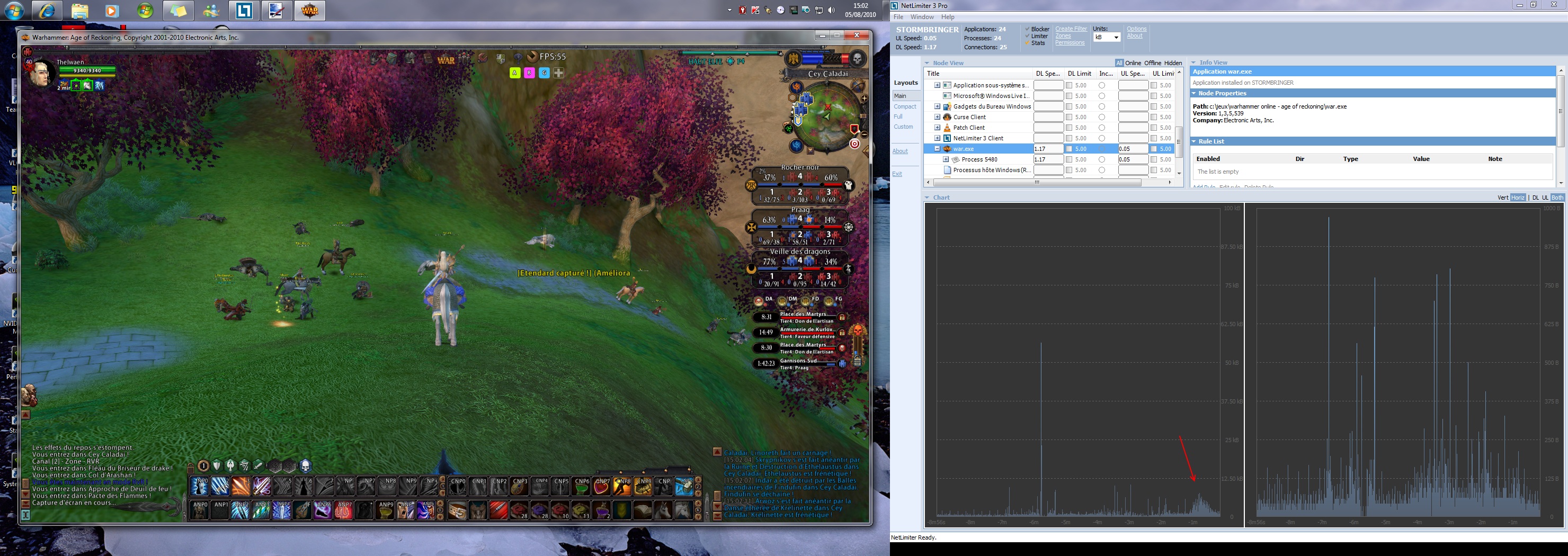Click the red target icon beside the minimap
The image size is (1568, 556).
click(854, 144)
